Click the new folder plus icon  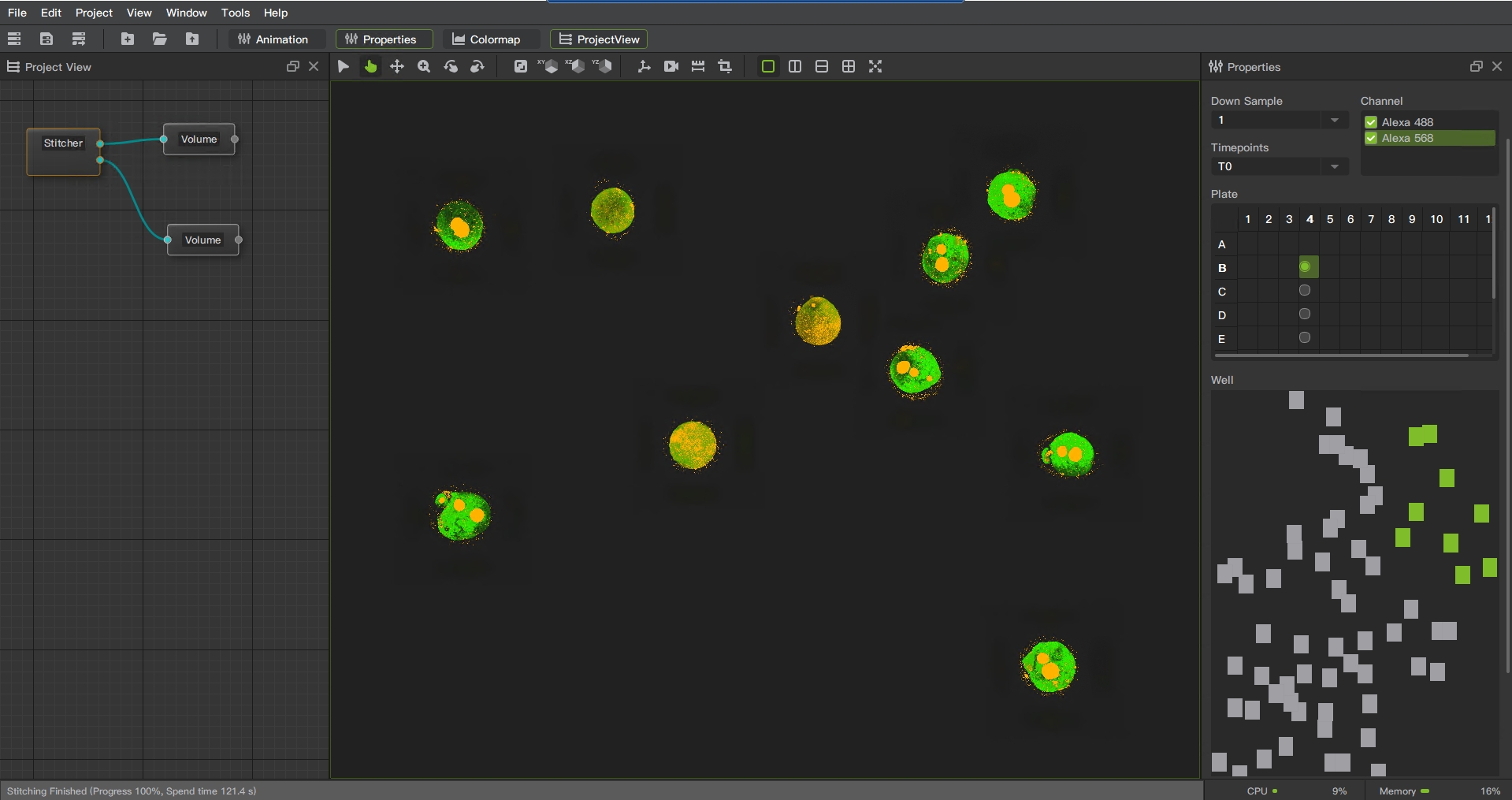pos(128,39)
